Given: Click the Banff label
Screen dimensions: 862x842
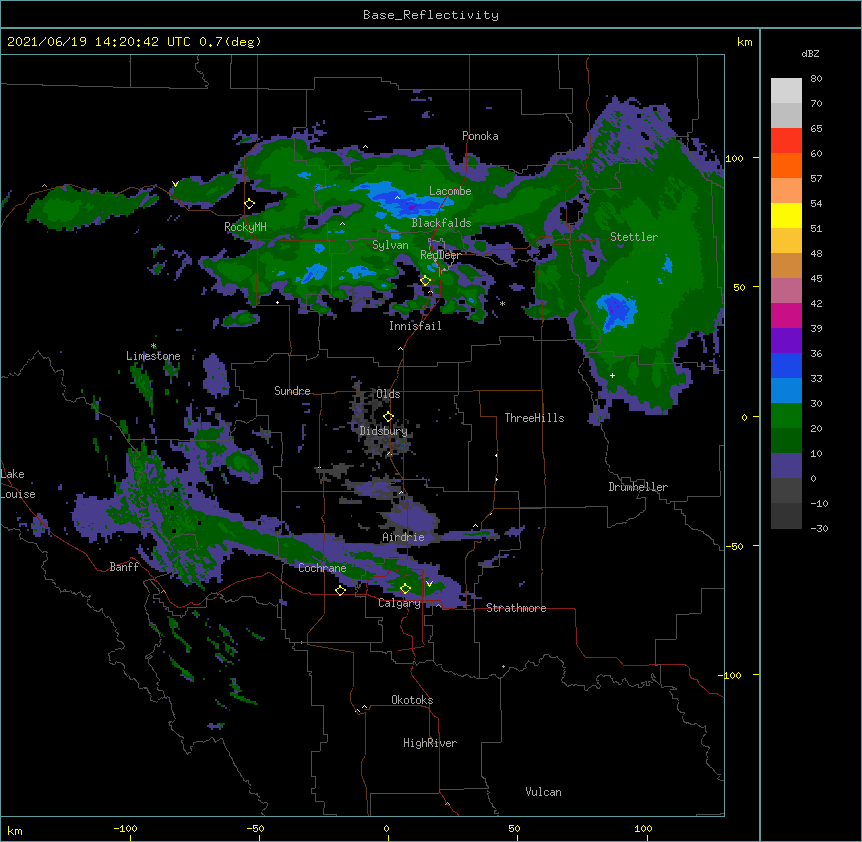Looking at the screenshot, I should (124, 567).
